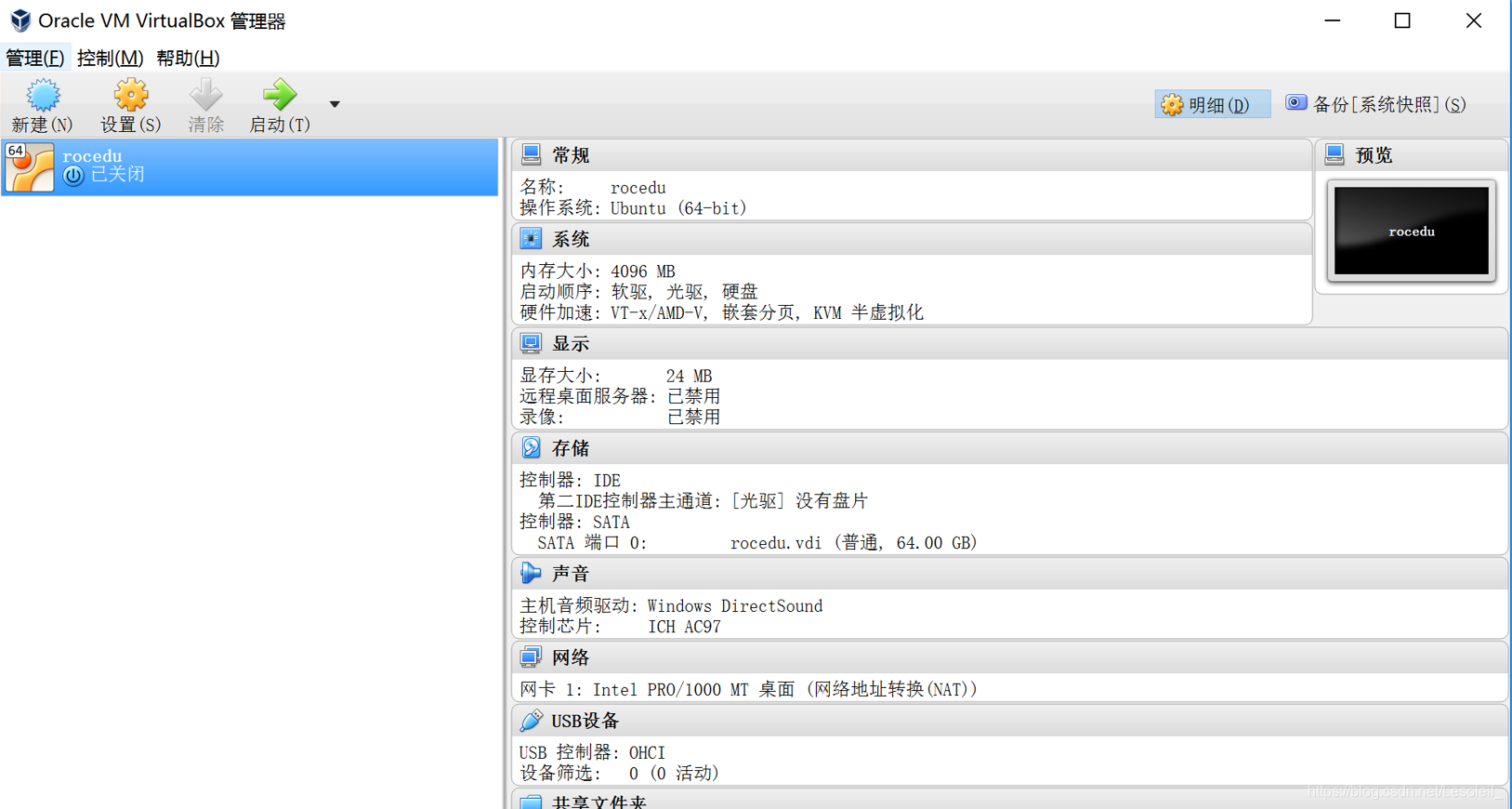1512x809 pixels.
Task: Click the powered-off status icon next to 已关闭
Action: point(73,175)
